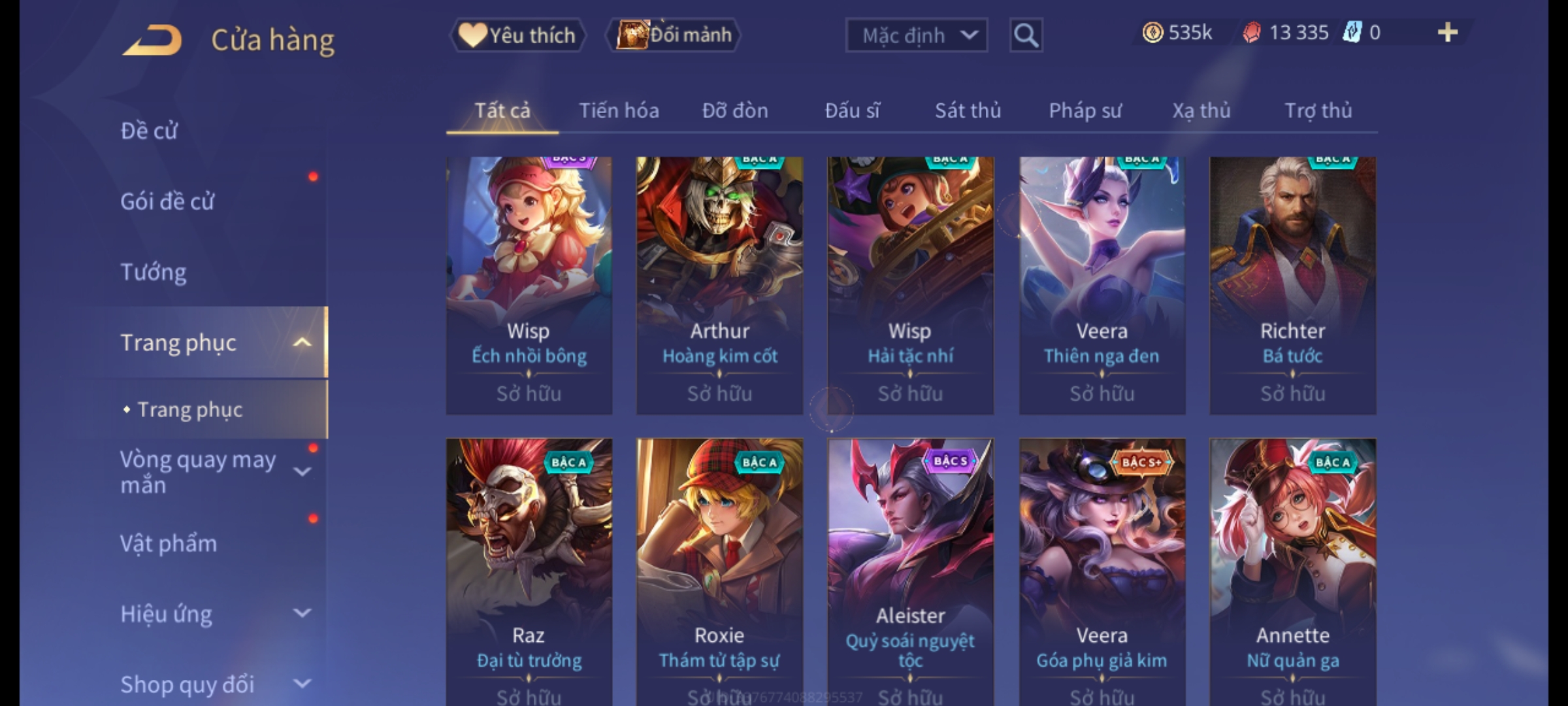The width and height of the screenshot is (1568, 706).
Task: Expand the Vòng quay may mắn section
Action: [302, 471]
